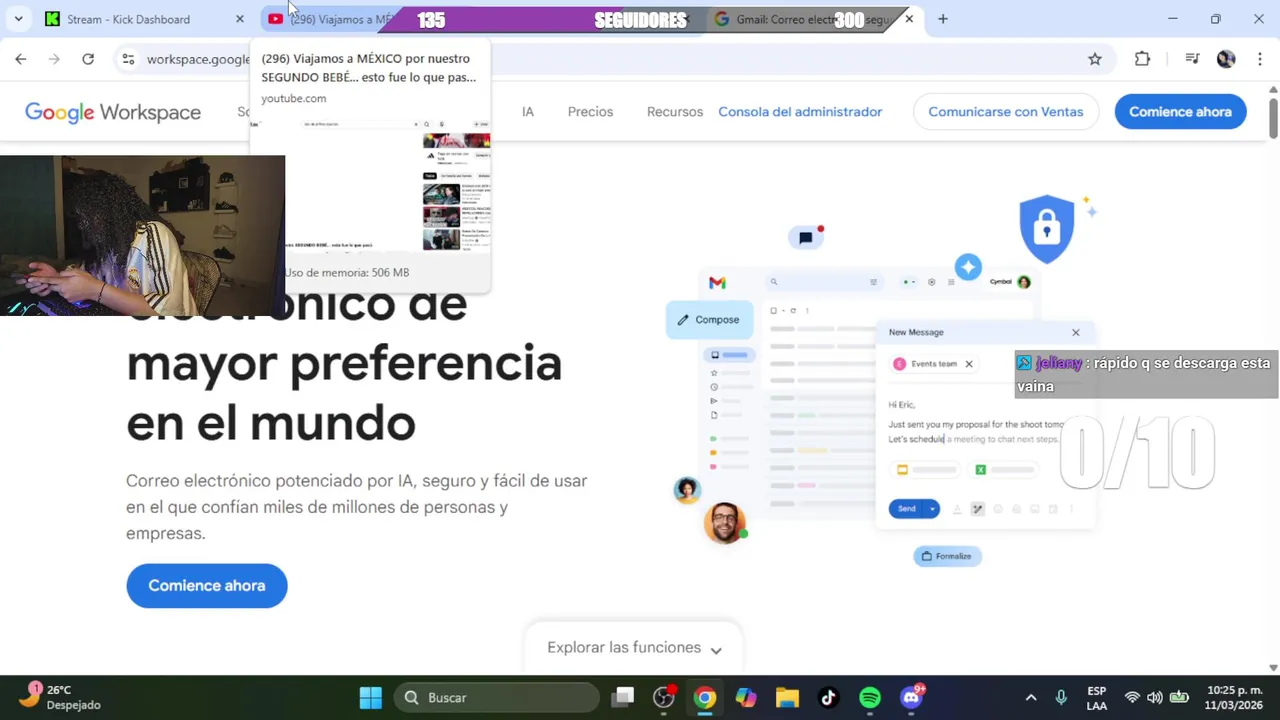
Task: Open Chrome extensions puzzle icon
Action: (1142, 59)
